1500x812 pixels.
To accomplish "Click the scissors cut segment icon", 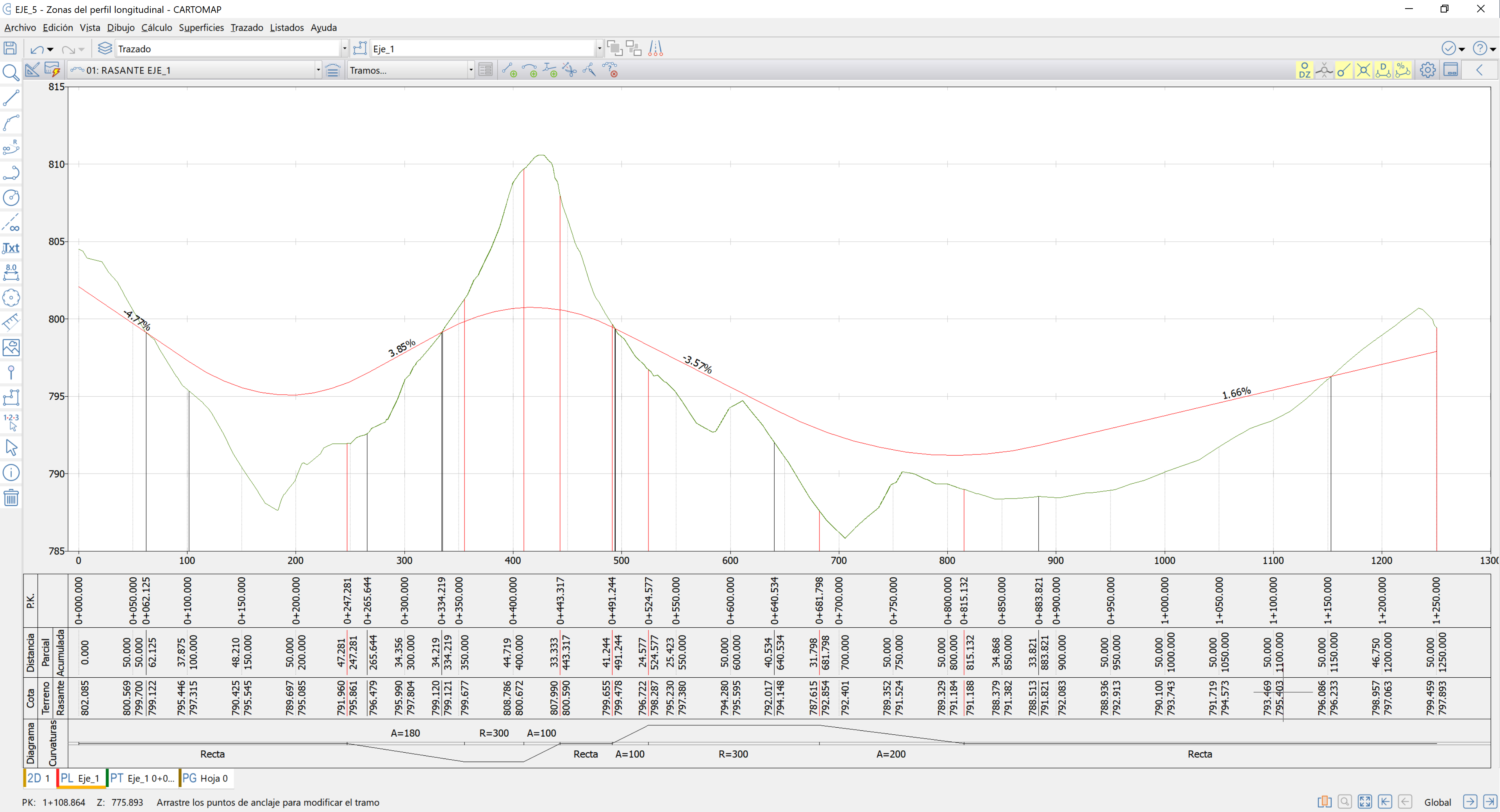I will pyautogui.click(x=570, y=70).
